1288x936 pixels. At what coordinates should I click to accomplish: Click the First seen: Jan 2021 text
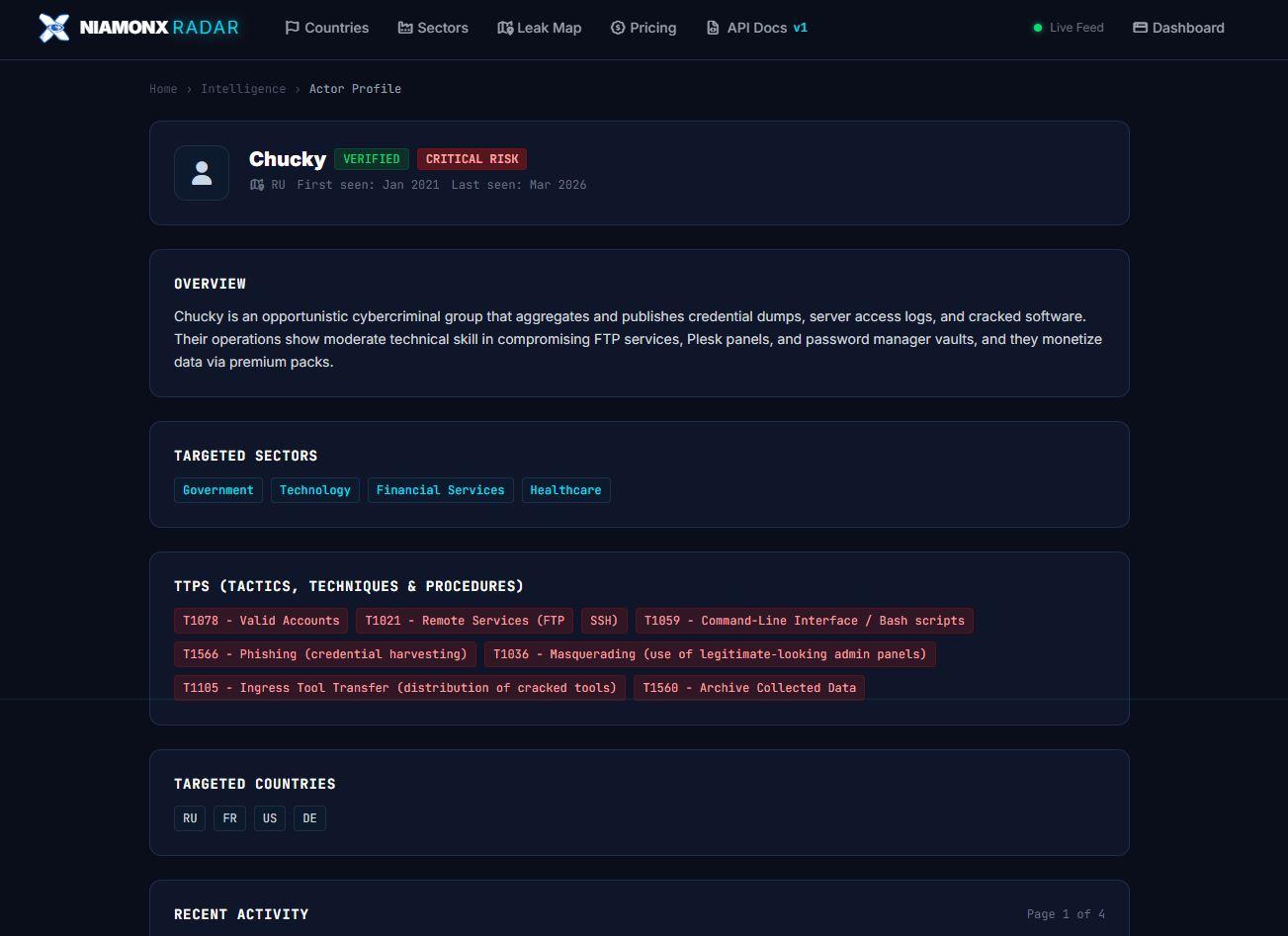click(368, 185)
